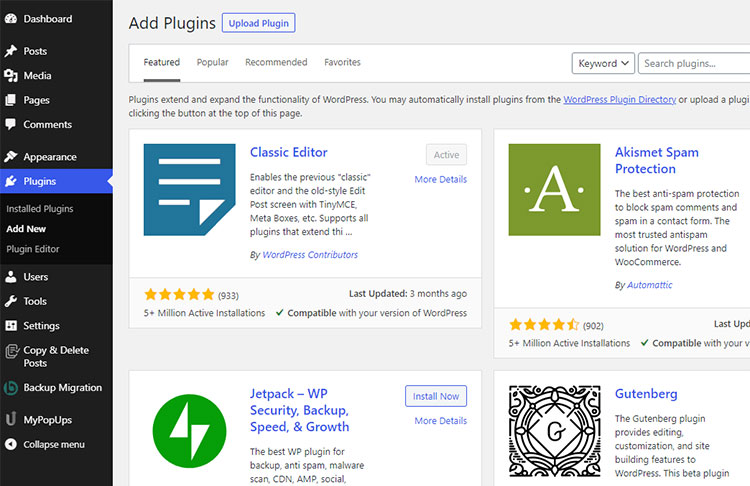Click the Classic Editor plugin thumbnail
This screenshot has width=750, height=486.
pos(189,189)
